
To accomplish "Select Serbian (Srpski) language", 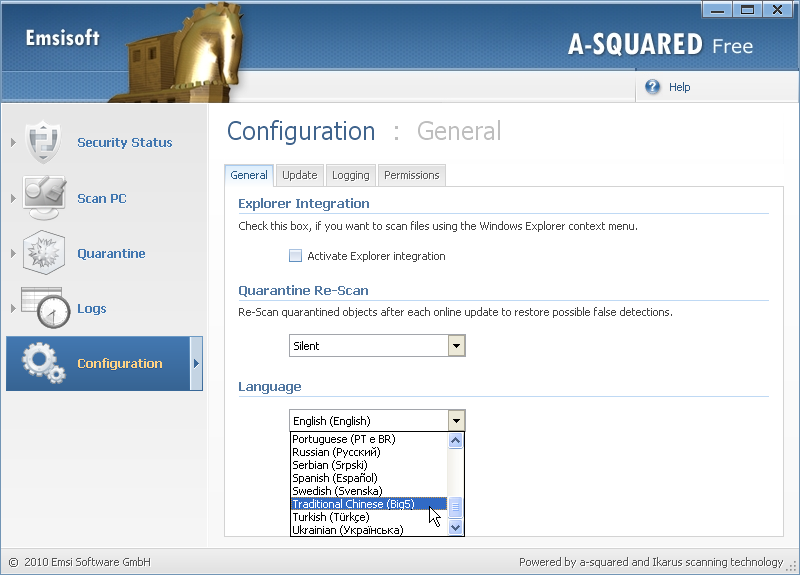I will pos(369,465).
